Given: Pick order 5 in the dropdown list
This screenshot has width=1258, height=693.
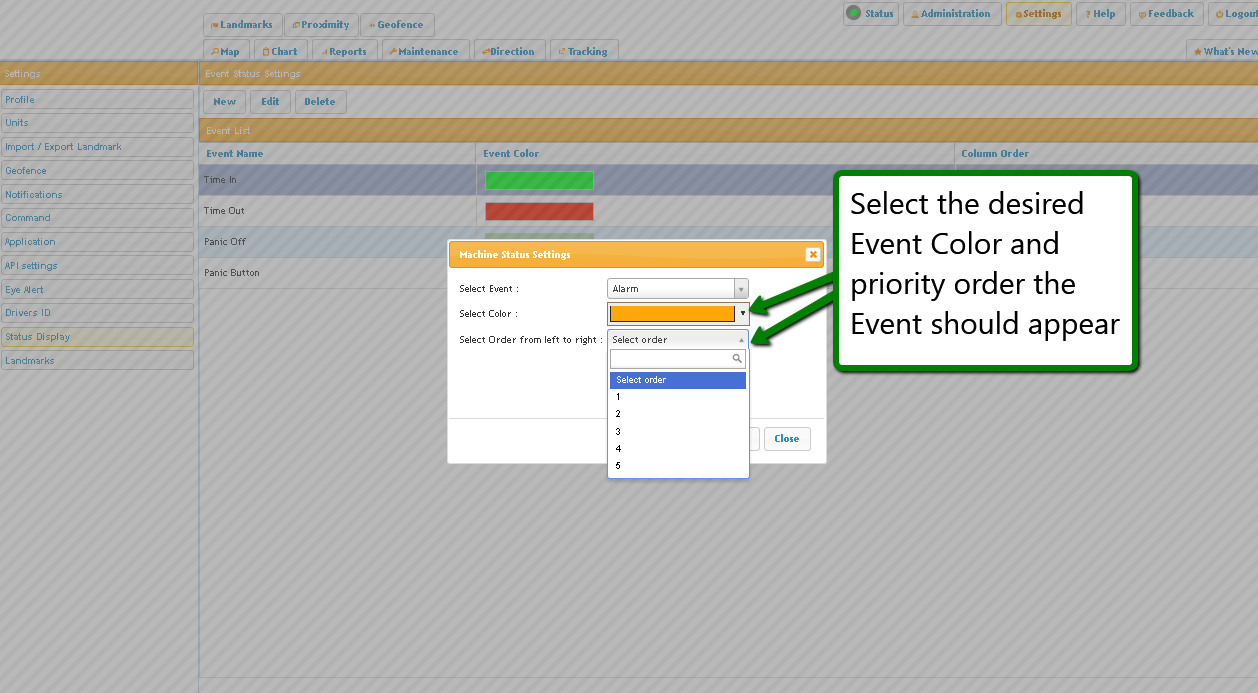Looking at the screenshot, I should [619, 466].
